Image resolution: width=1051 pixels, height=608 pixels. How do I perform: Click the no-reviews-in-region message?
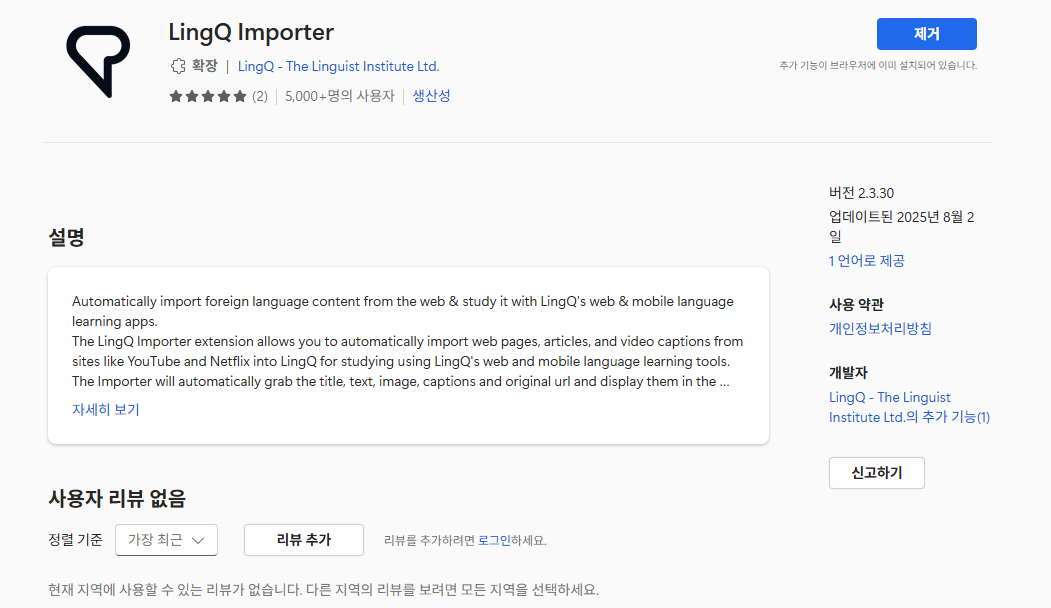click(x=323, y=590)
